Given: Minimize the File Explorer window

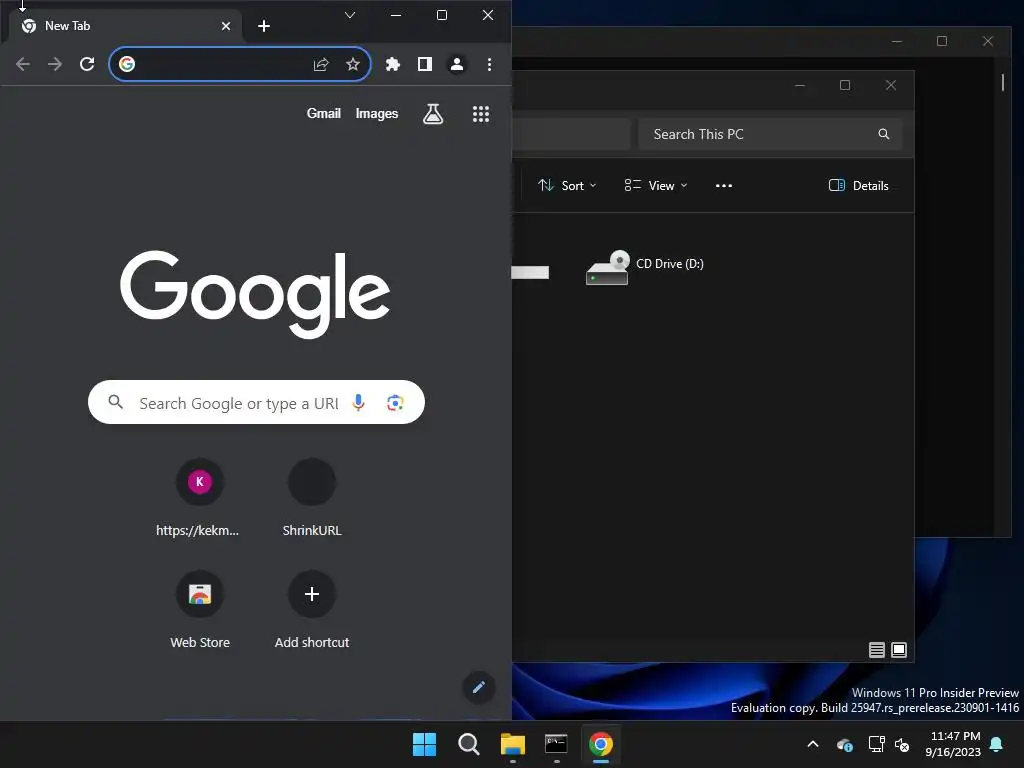Looking at the screenshot, I should (799, 86).
